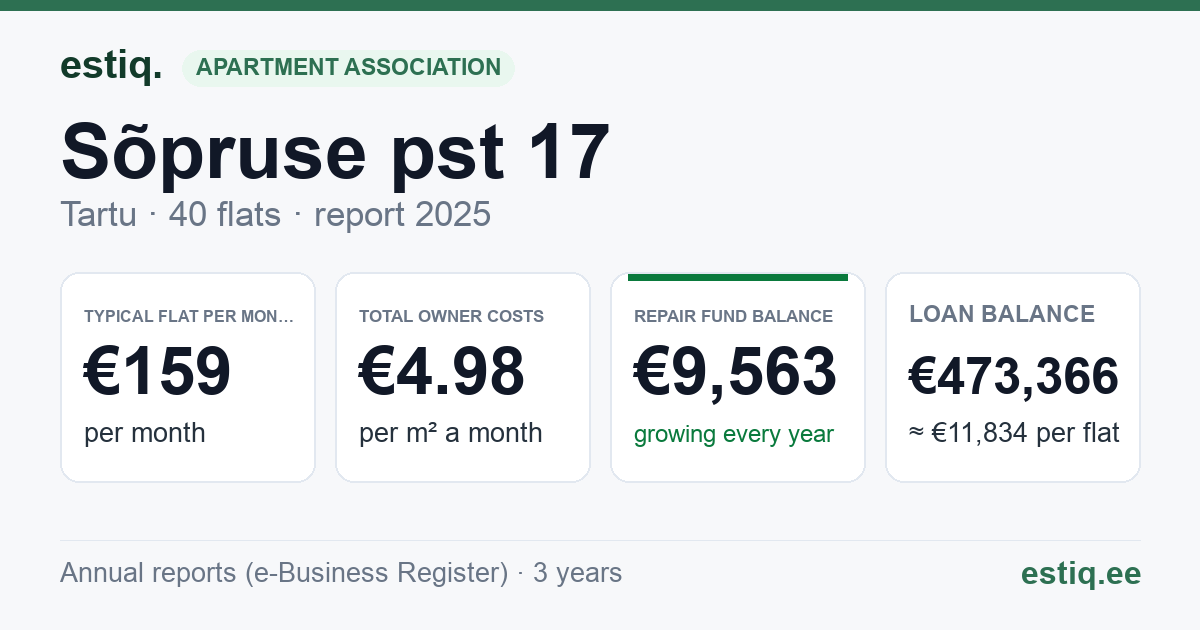Click the 'per m² a month' caption
The width and height of the screenshot is (1200, 630).
[450, 433]
